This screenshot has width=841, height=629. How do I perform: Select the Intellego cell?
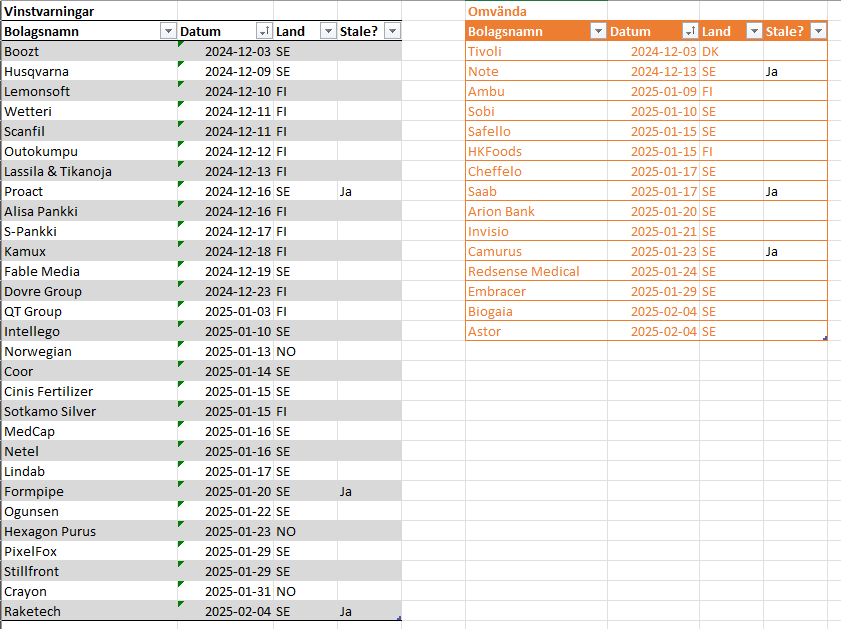[x=90, y=331]
